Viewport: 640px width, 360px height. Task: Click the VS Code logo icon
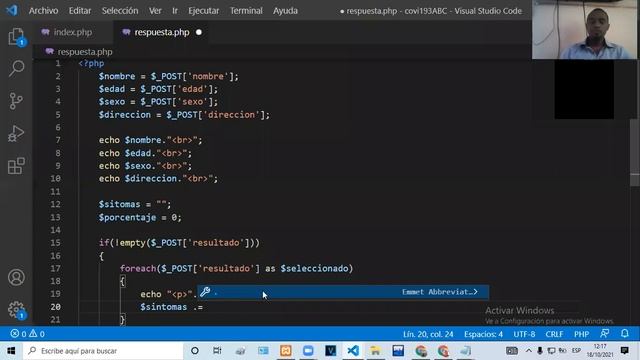pyautogui.click(x=11, y=10)
